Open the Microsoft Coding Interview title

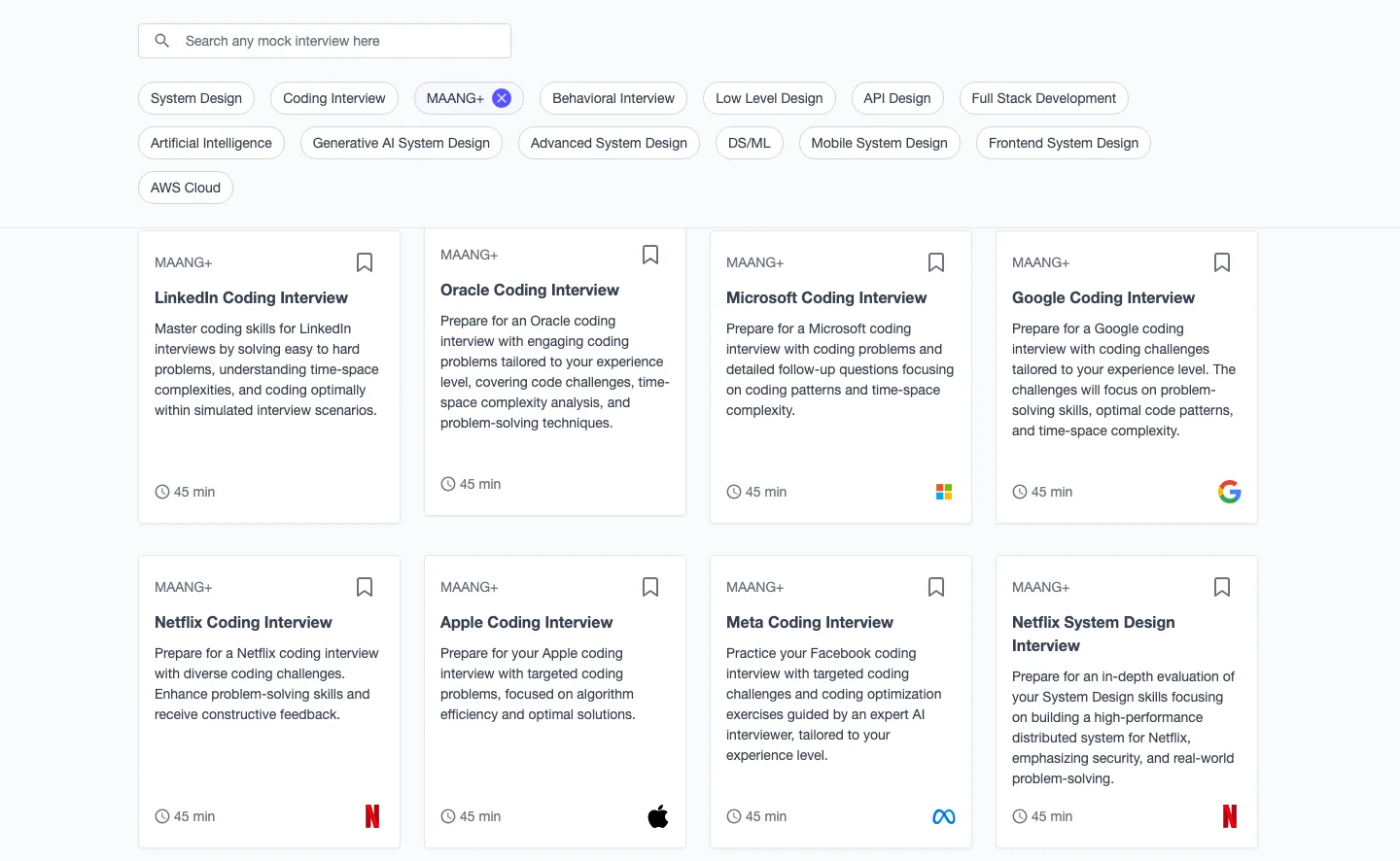pyautogui.click(x=826, y=297)
